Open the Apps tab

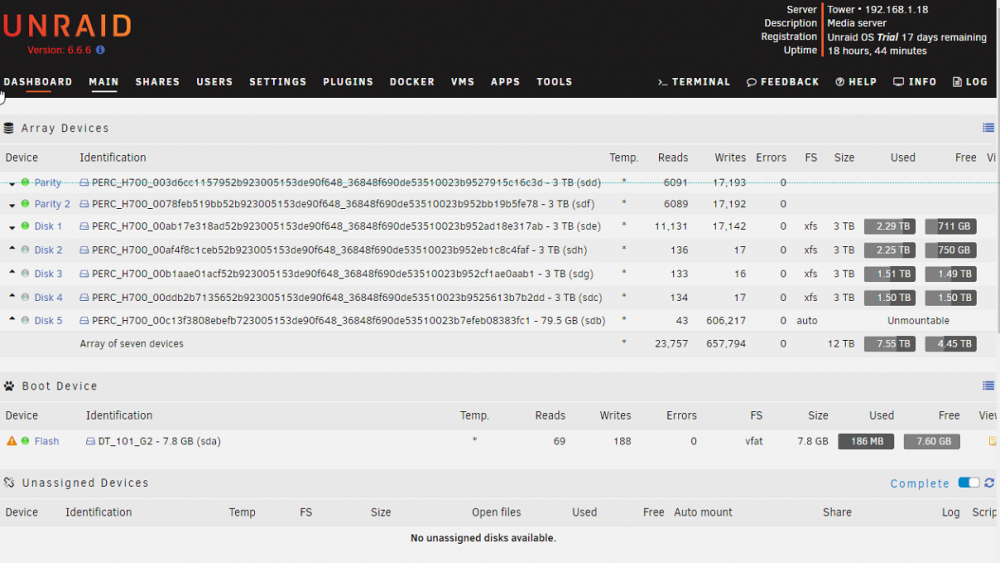click(505, 82)
